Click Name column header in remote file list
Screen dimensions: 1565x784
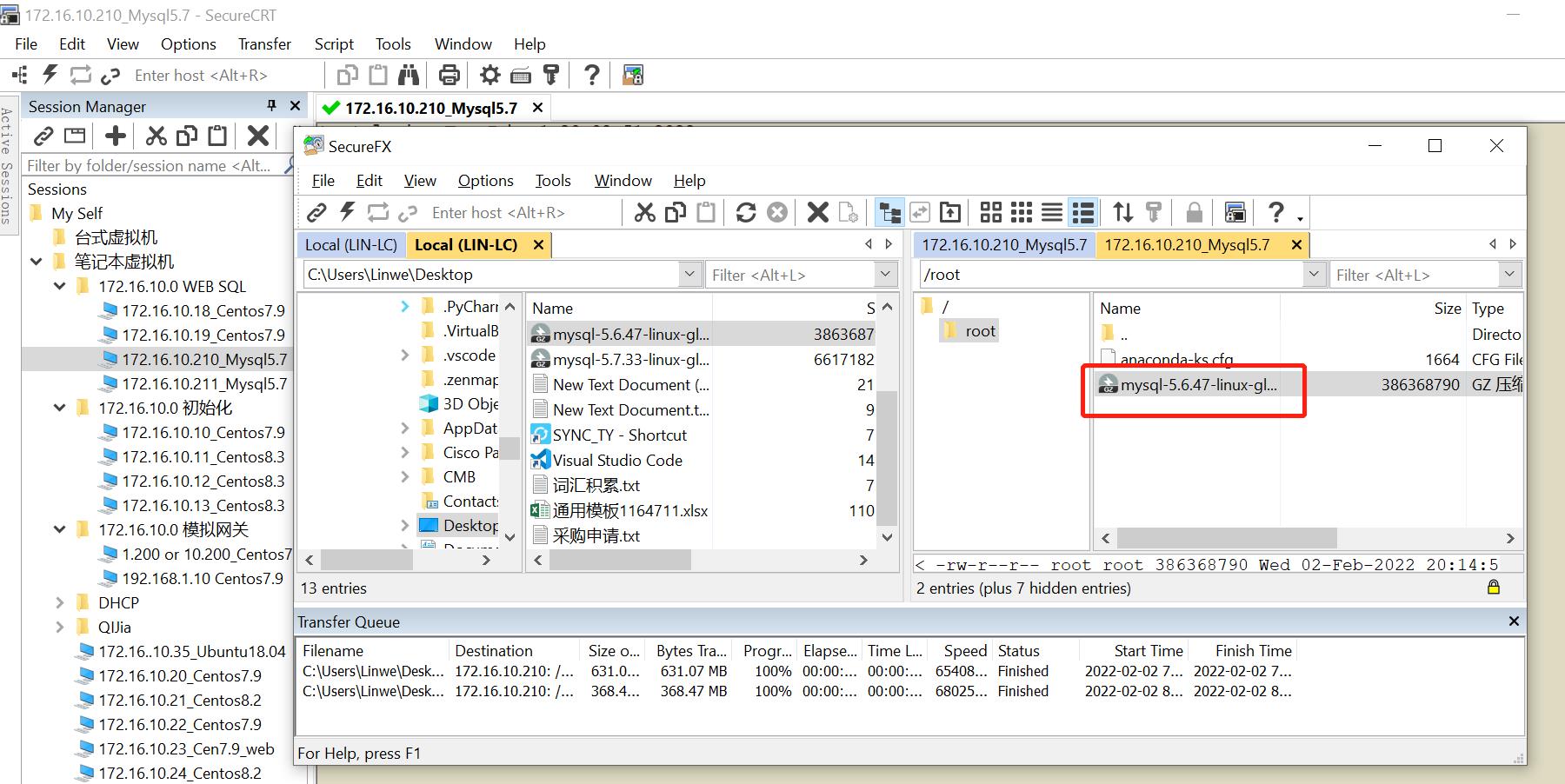pos(1186,309)
